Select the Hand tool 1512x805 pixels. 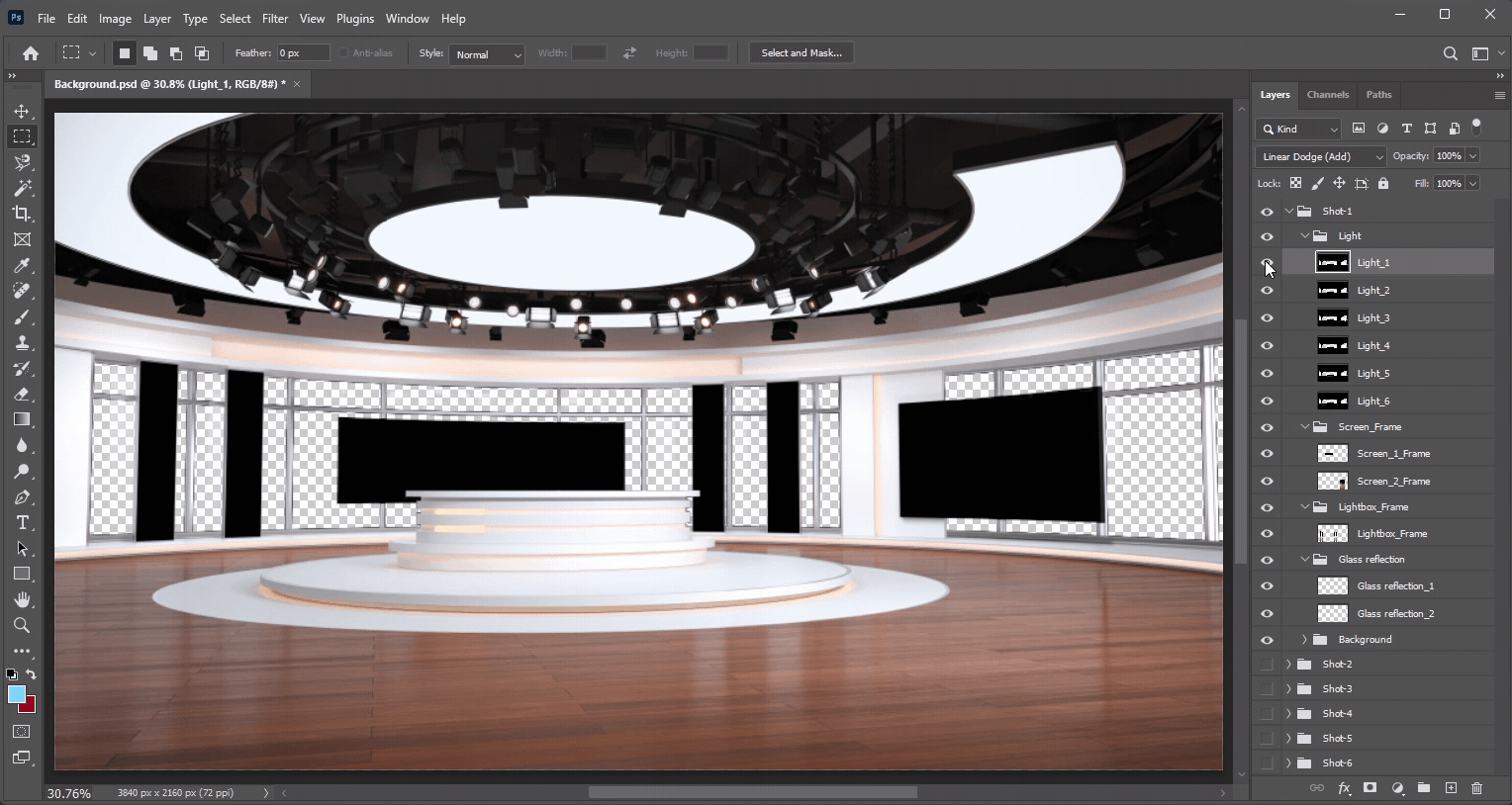coord(22,600)
